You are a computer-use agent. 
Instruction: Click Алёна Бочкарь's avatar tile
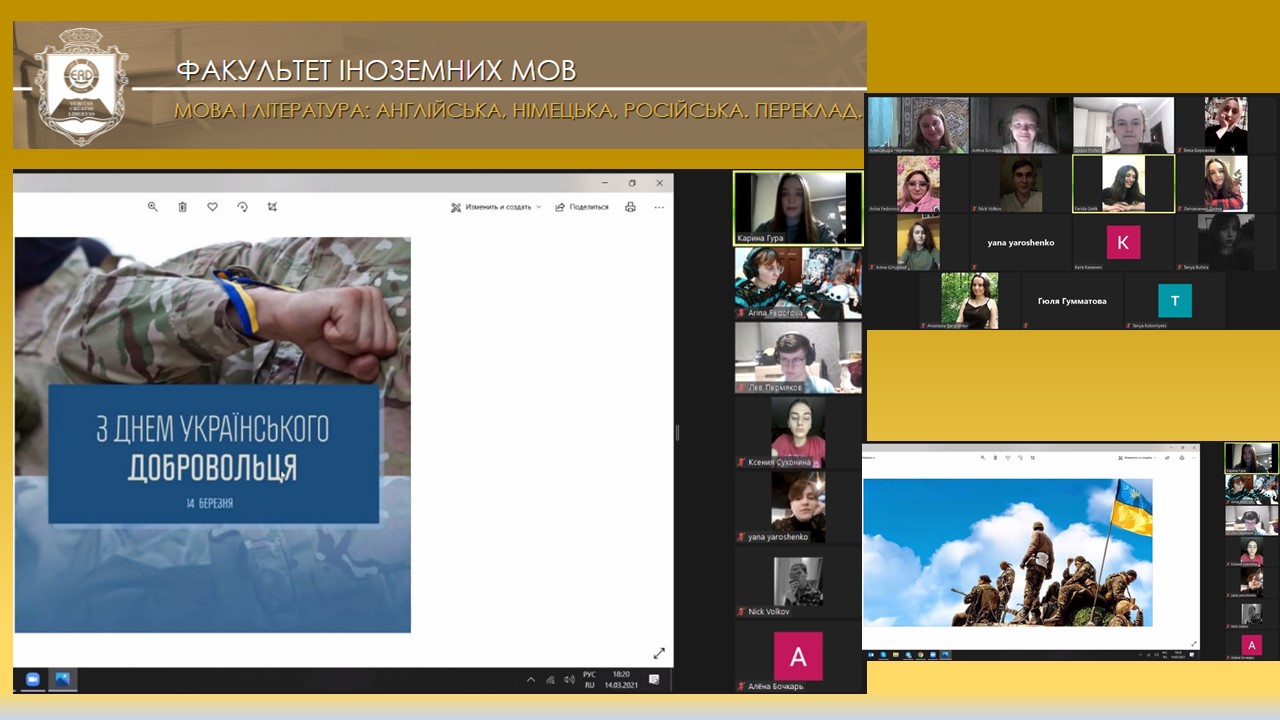pyautogui.click(x=797, y=656)
